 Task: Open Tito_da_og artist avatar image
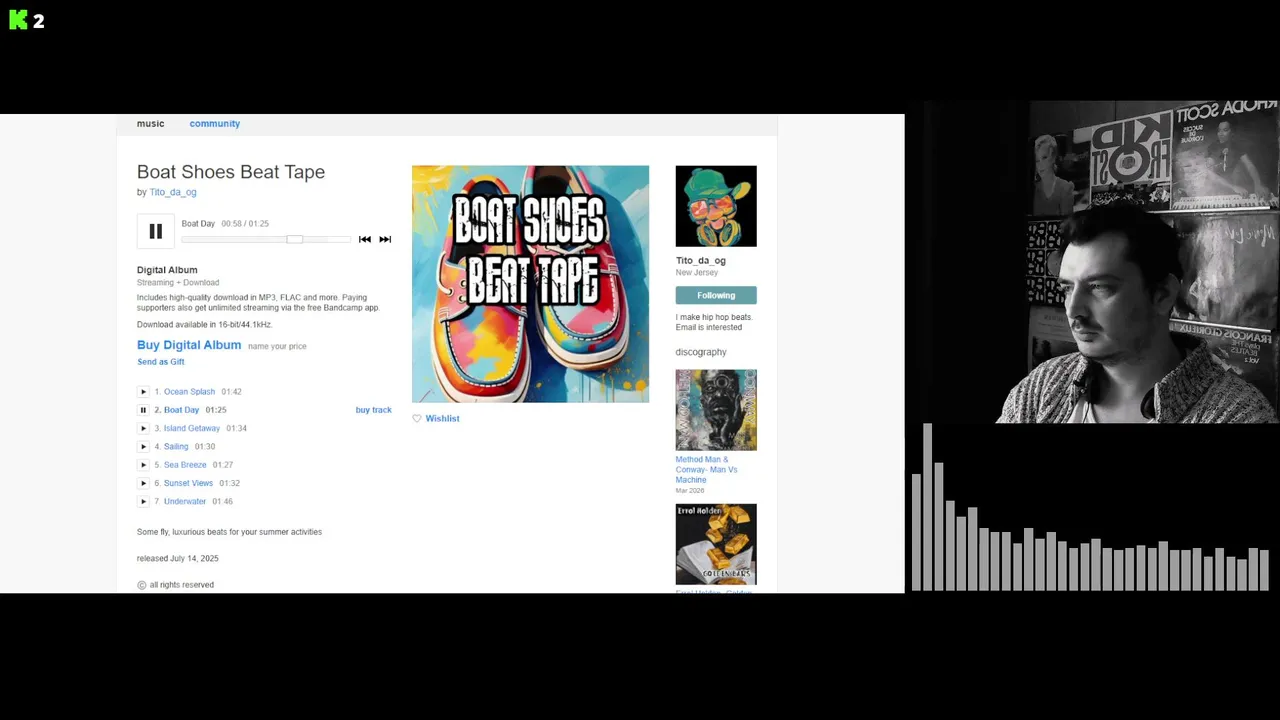[x=716, y=206]
